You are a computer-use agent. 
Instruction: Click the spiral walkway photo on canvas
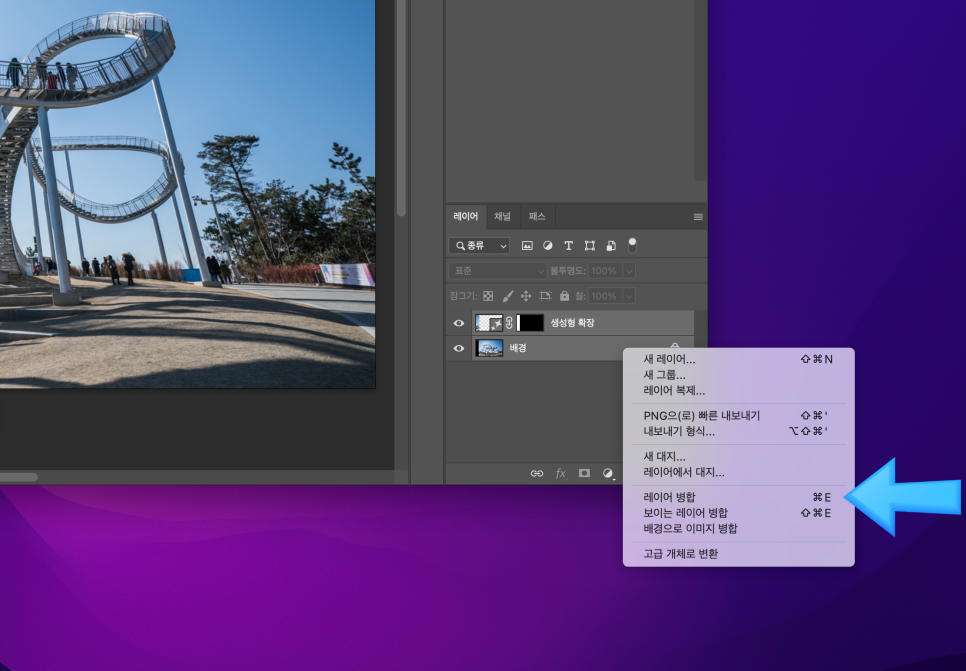click(x=187, y=194)
